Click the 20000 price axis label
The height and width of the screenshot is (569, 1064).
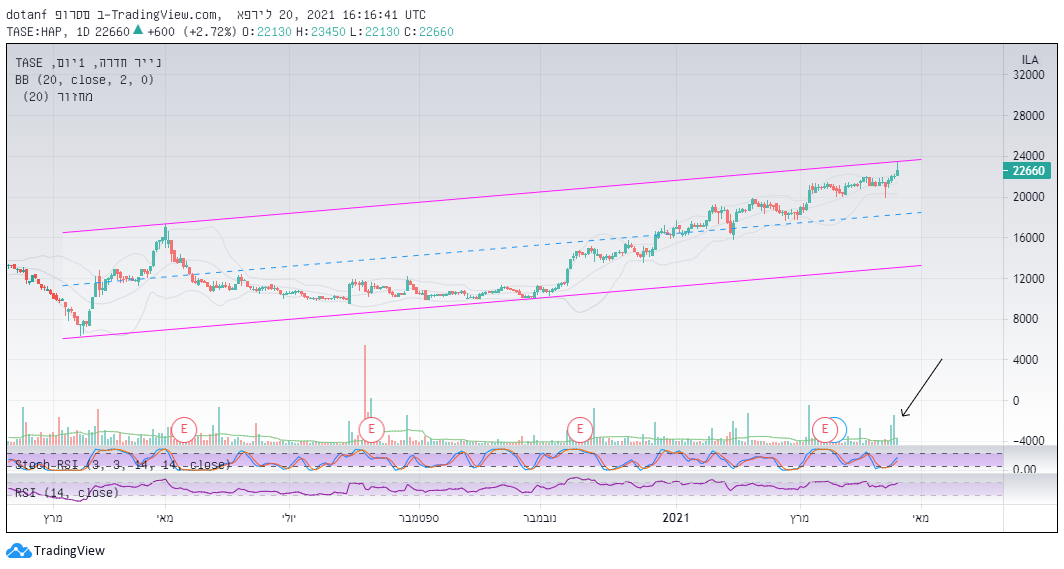(x=1028, y=197)
